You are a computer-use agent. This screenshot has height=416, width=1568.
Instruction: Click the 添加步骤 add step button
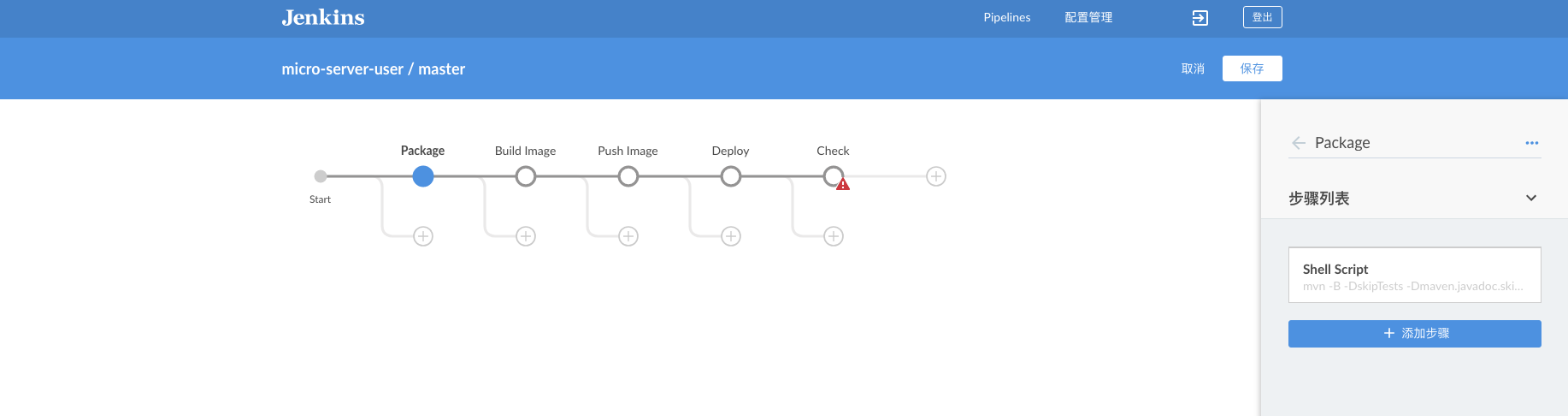click(x=1414, y=334)
